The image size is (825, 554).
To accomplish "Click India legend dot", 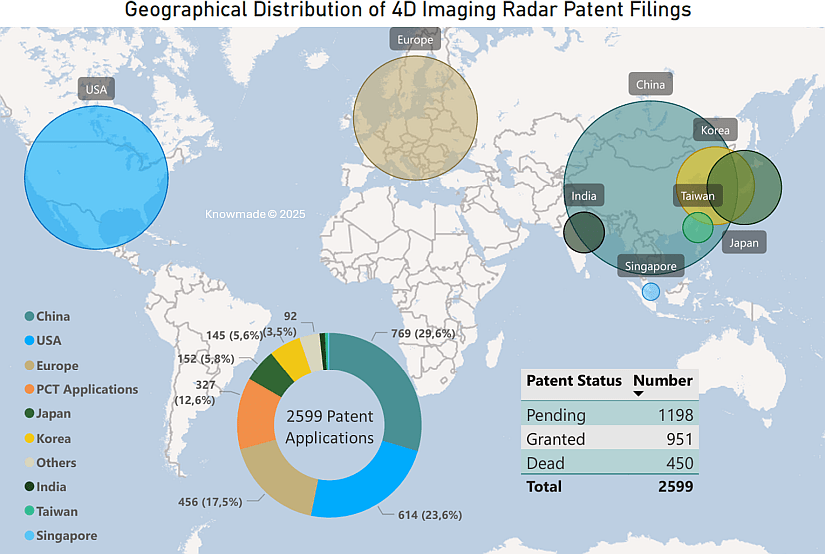I will tap(29, 487).
